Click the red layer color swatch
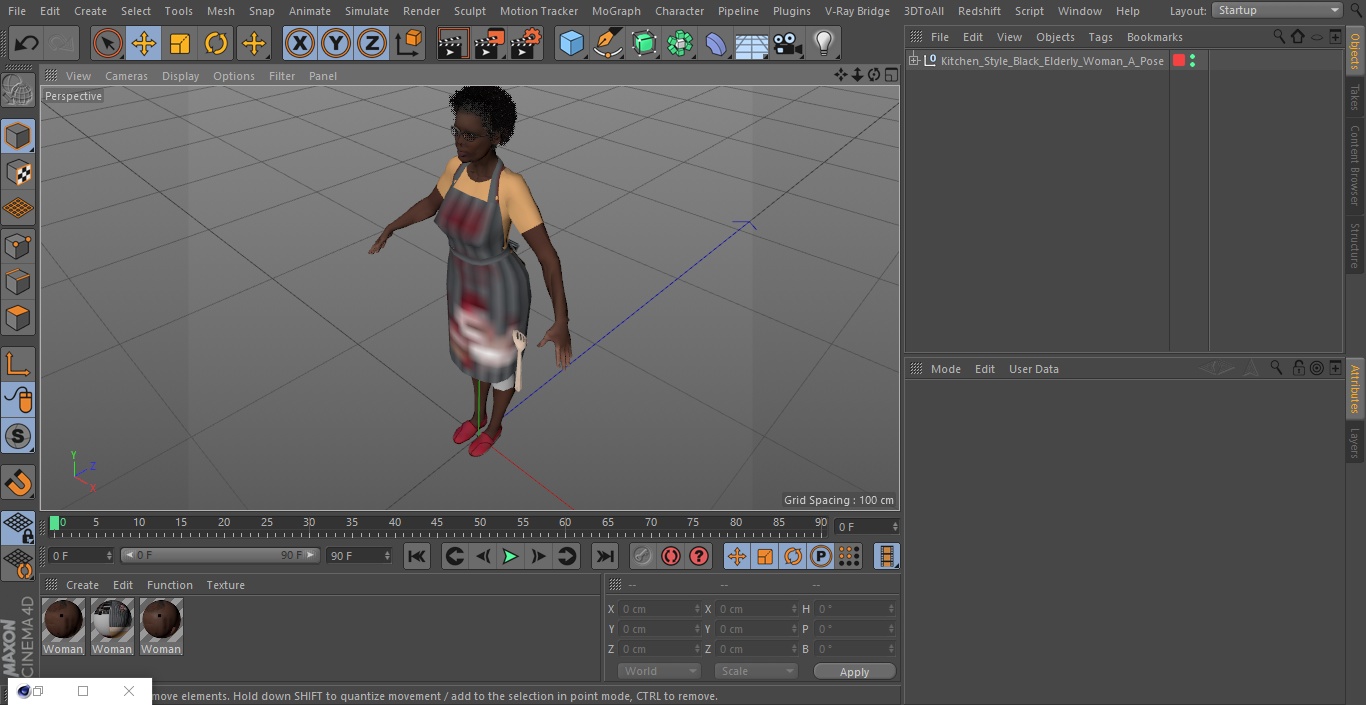This screenshot has width=1366, height=705. 1179,61
